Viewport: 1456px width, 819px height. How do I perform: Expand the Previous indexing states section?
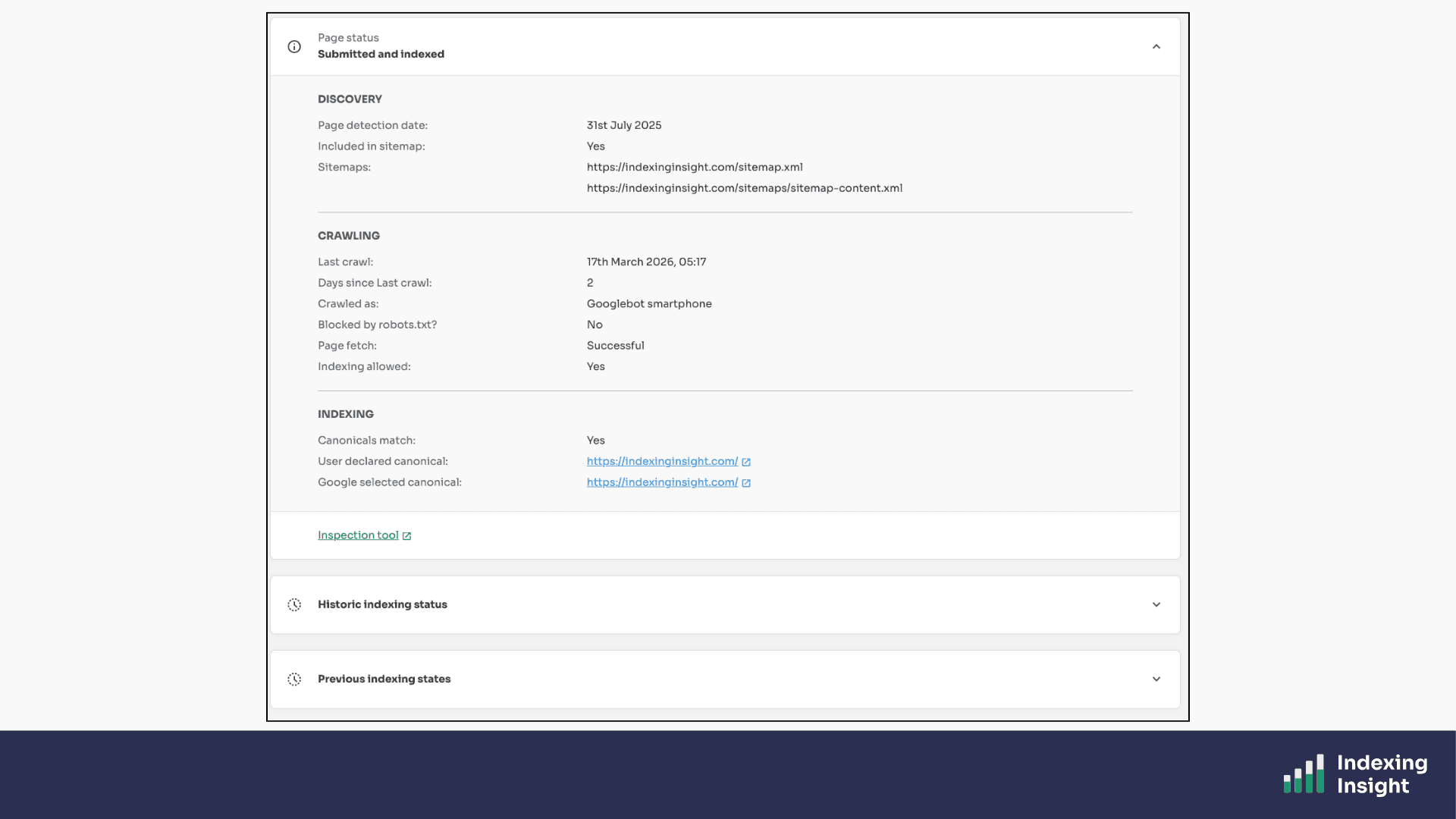pos(1156,679)
